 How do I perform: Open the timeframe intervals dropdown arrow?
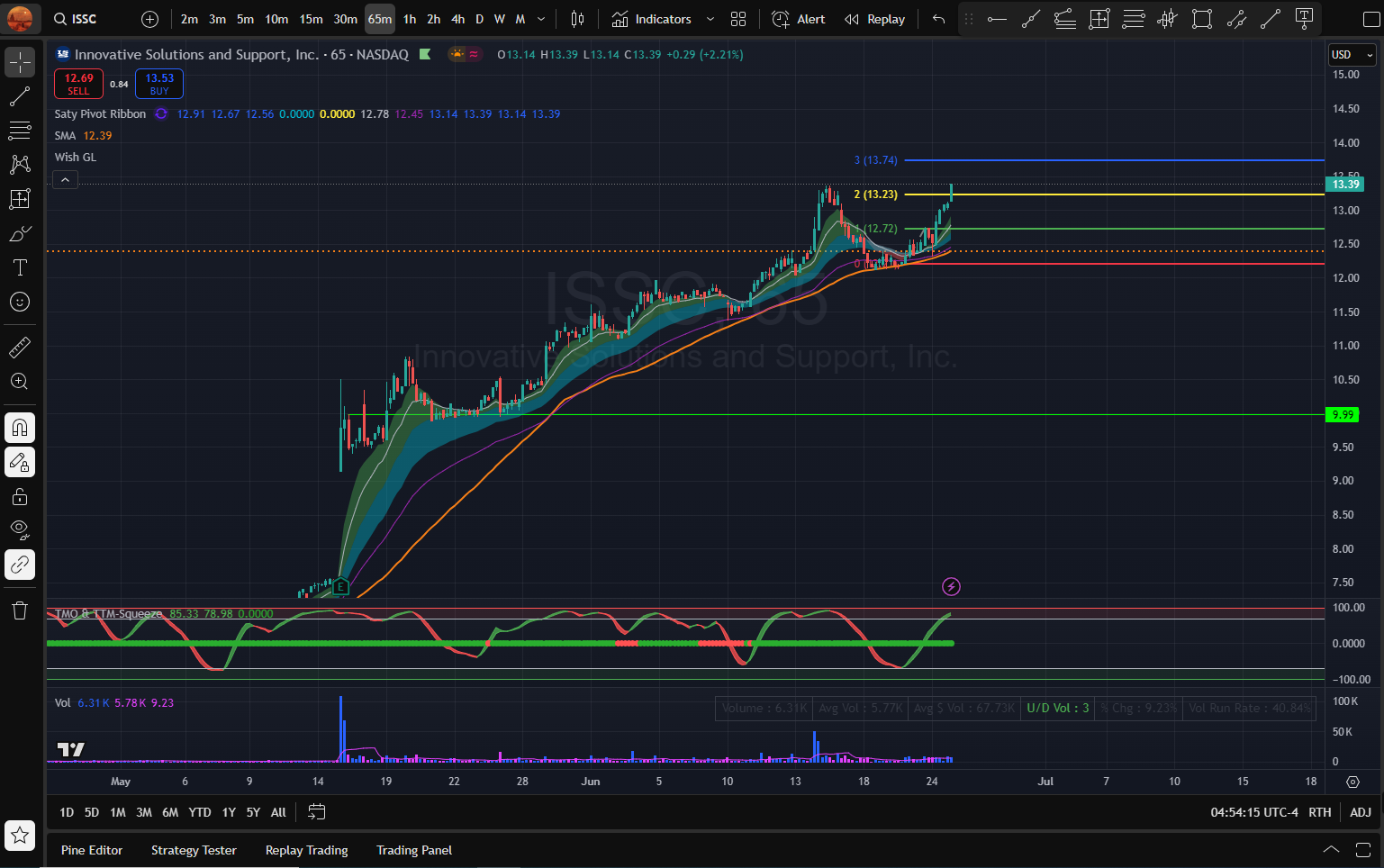[x=541, y=19]
